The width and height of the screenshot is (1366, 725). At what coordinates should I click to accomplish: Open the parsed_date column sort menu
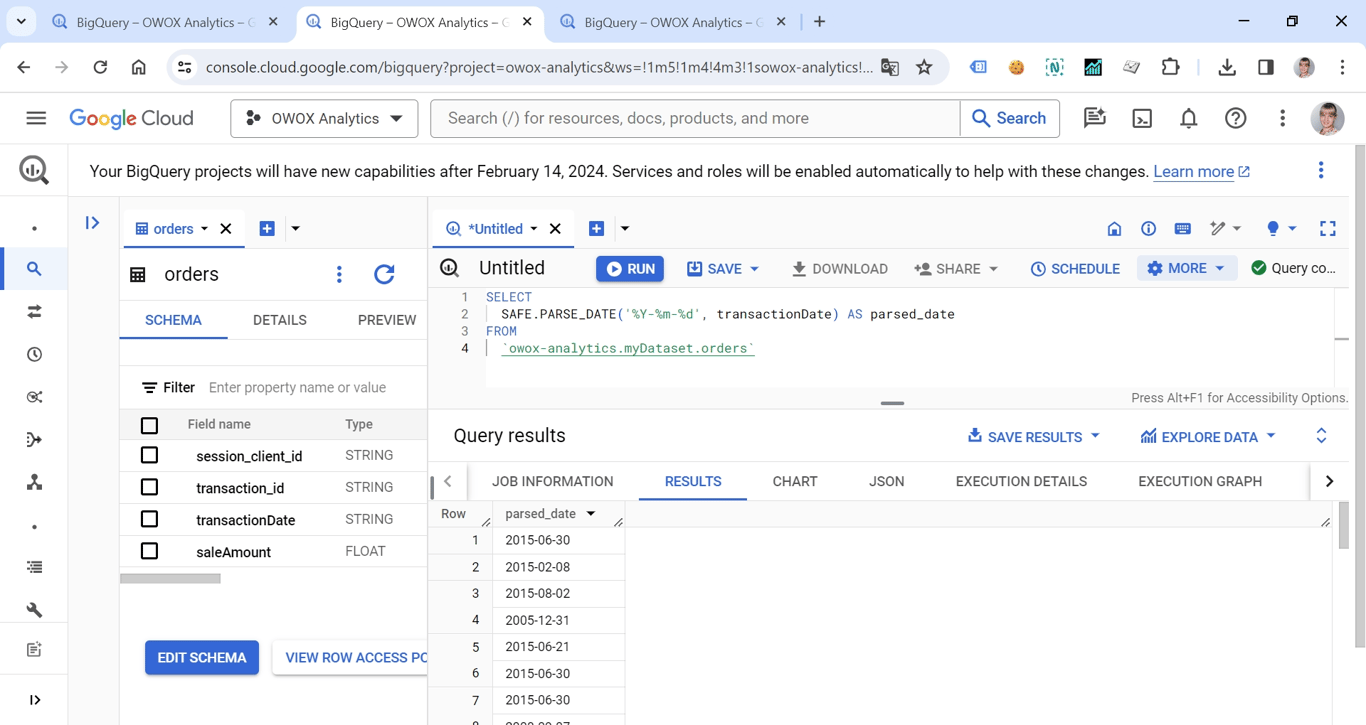click(591, 514)
